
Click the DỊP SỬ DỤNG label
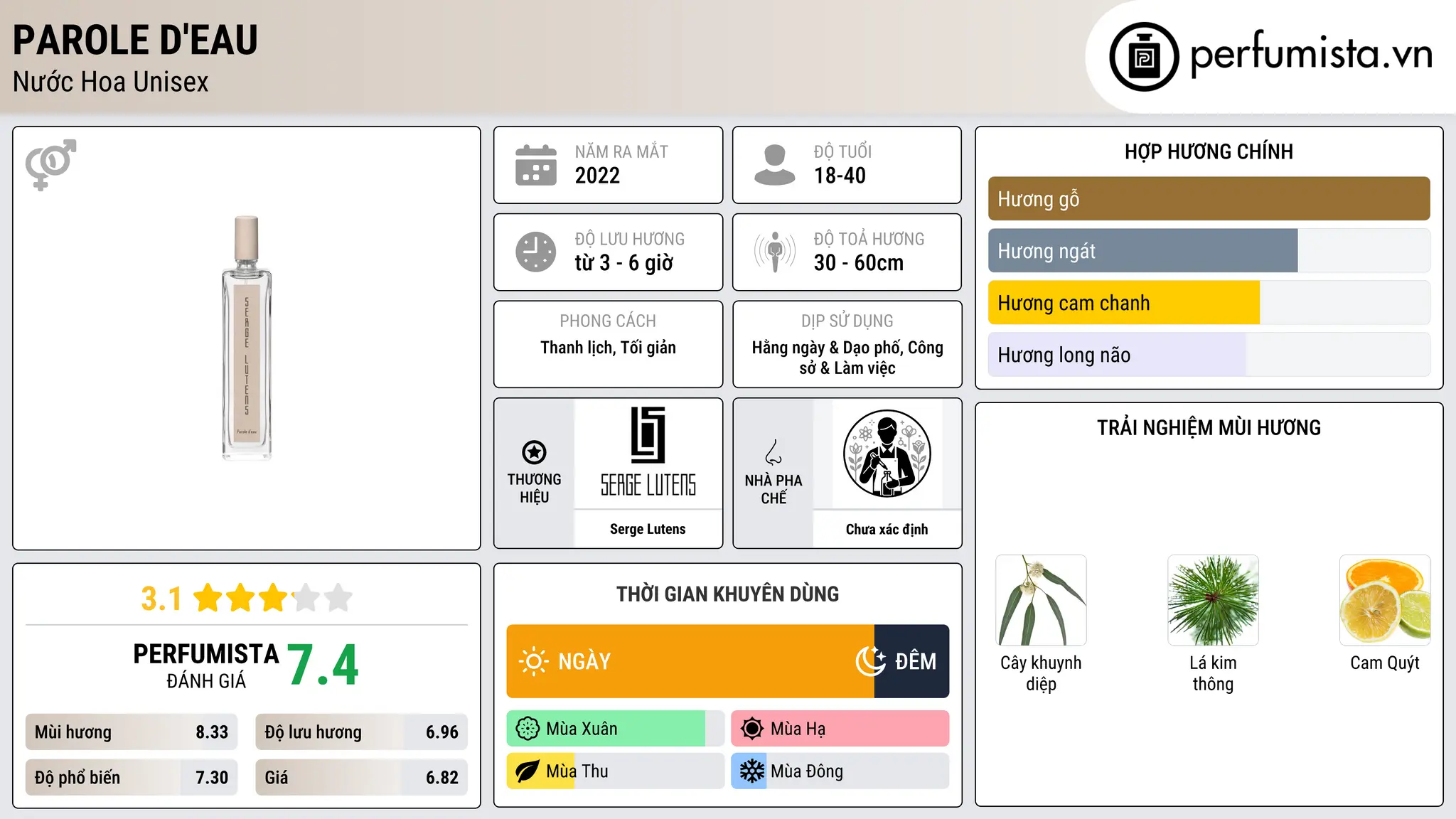click(847, 321)
